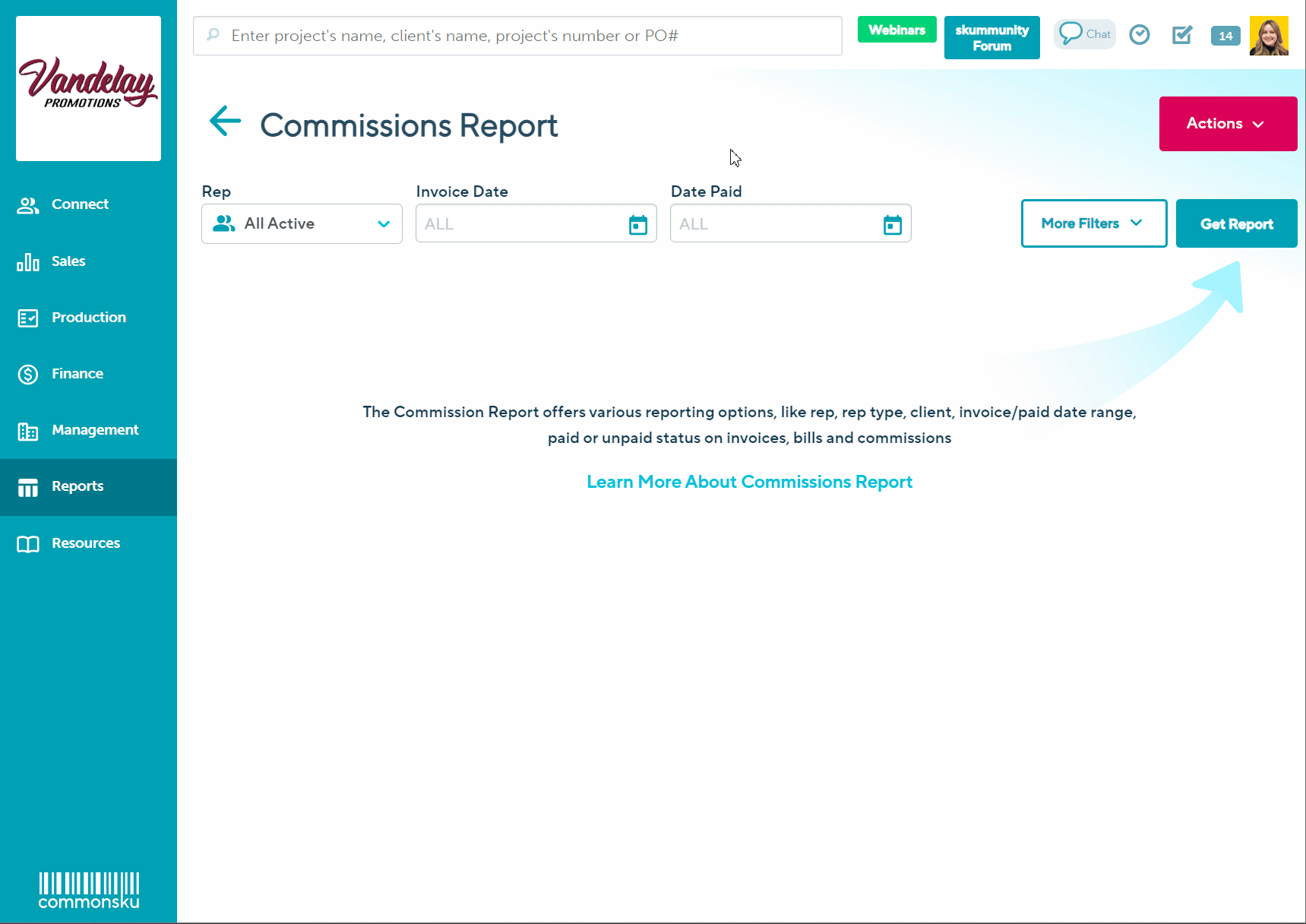
Task: Focus the project search input field
Action: pos(524,36)
